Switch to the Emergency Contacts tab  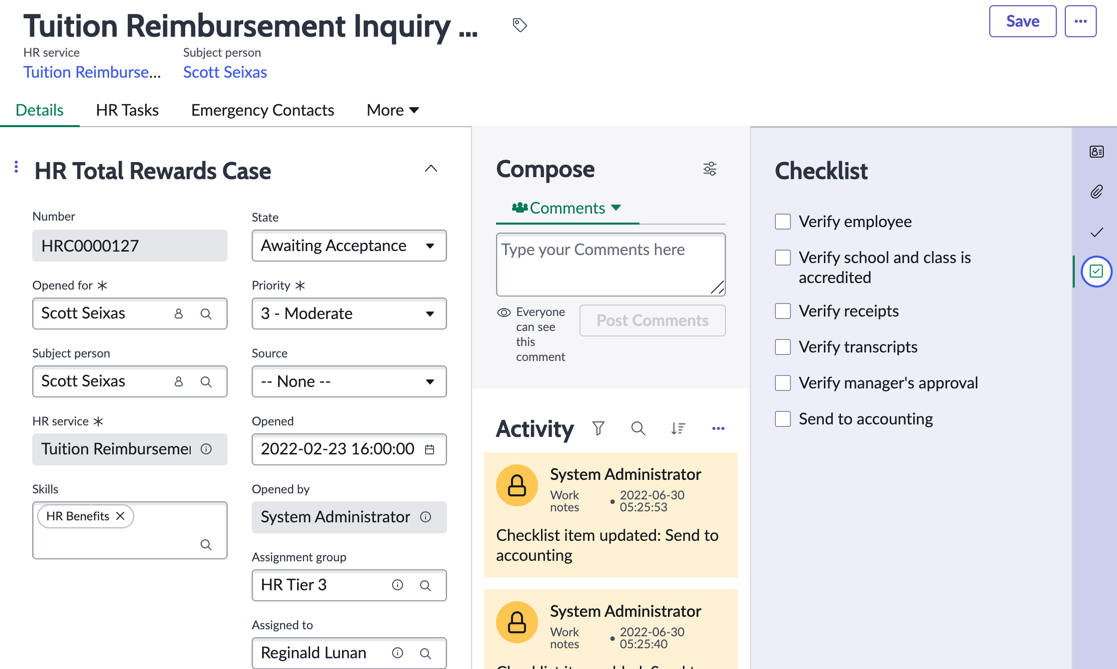click(x=262, y=110)
